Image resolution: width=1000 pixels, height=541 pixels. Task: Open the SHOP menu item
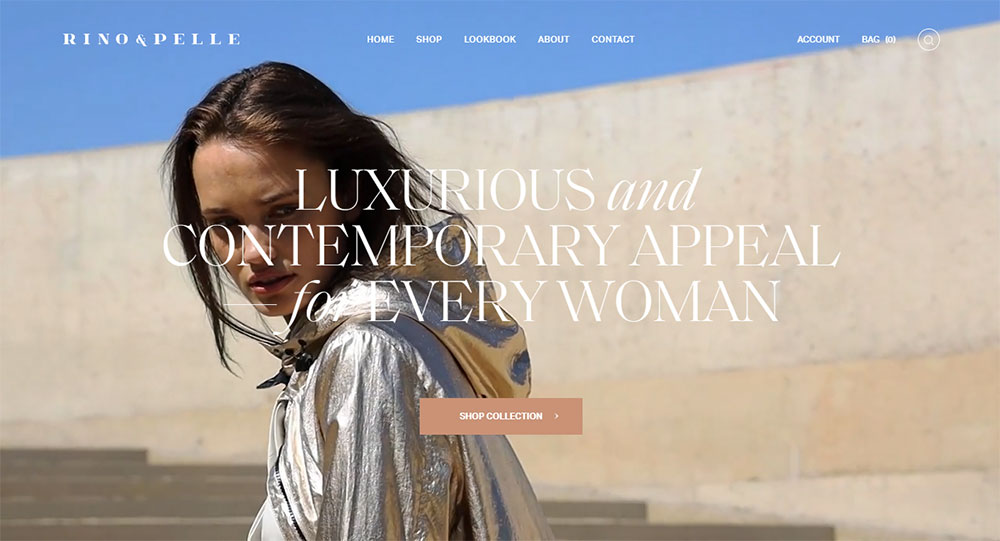click(429, 40)
